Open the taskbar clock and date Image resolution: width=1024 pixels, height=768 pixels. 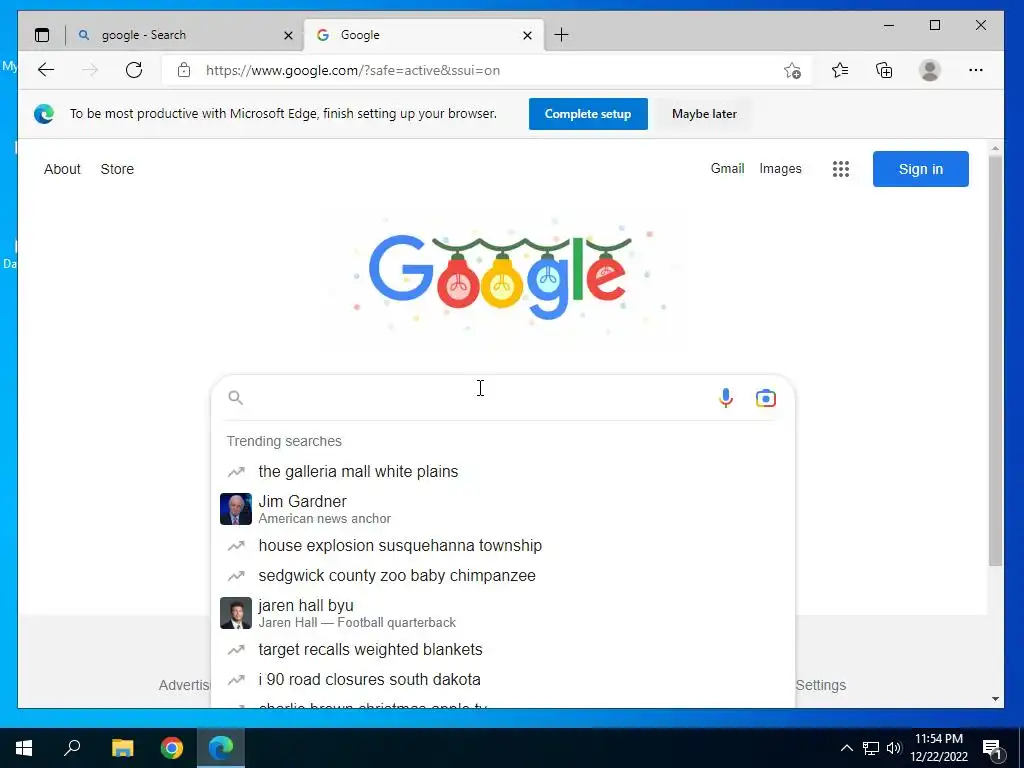[x=939, y=748]
